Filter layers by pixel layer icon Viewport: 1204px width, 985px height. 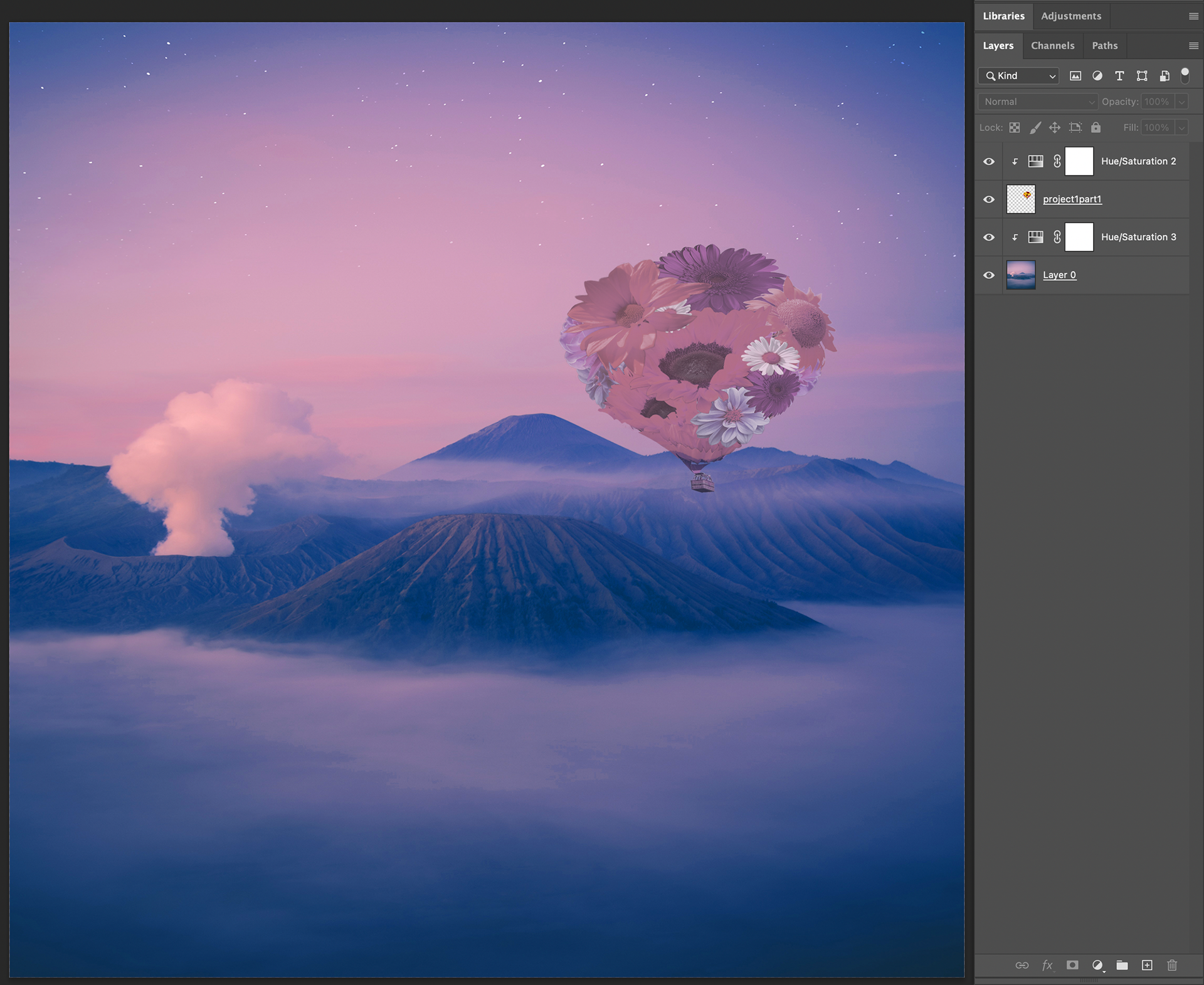[1075, 76]
